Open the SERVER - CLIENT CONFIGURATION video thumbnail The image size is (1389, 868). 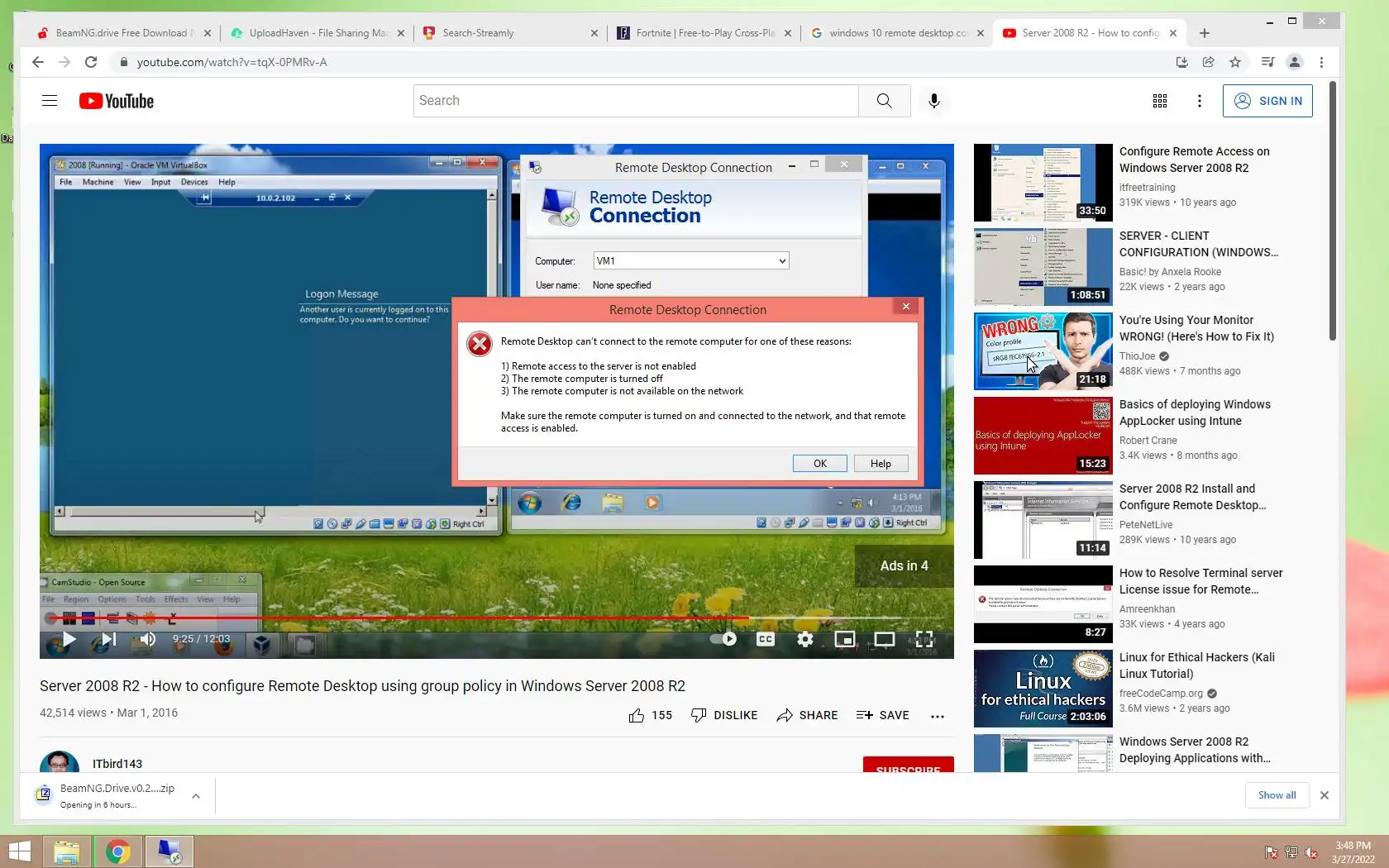[1043, 266]
